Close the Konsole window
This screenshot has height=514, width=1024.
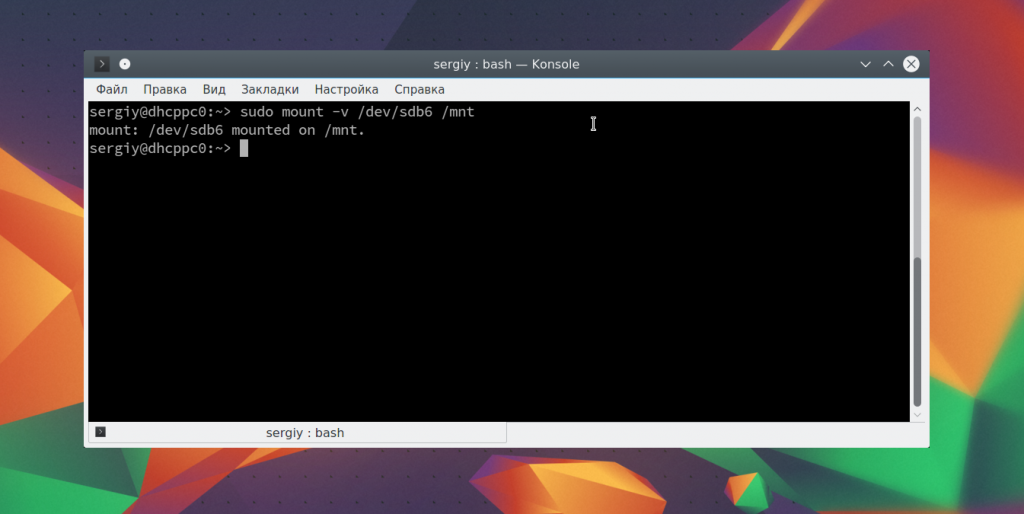click(911, 64)
